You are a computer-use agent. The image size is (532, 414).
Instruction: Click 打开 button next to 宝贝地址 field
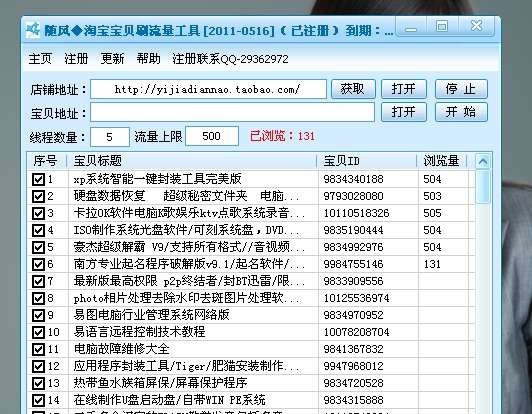404,112
